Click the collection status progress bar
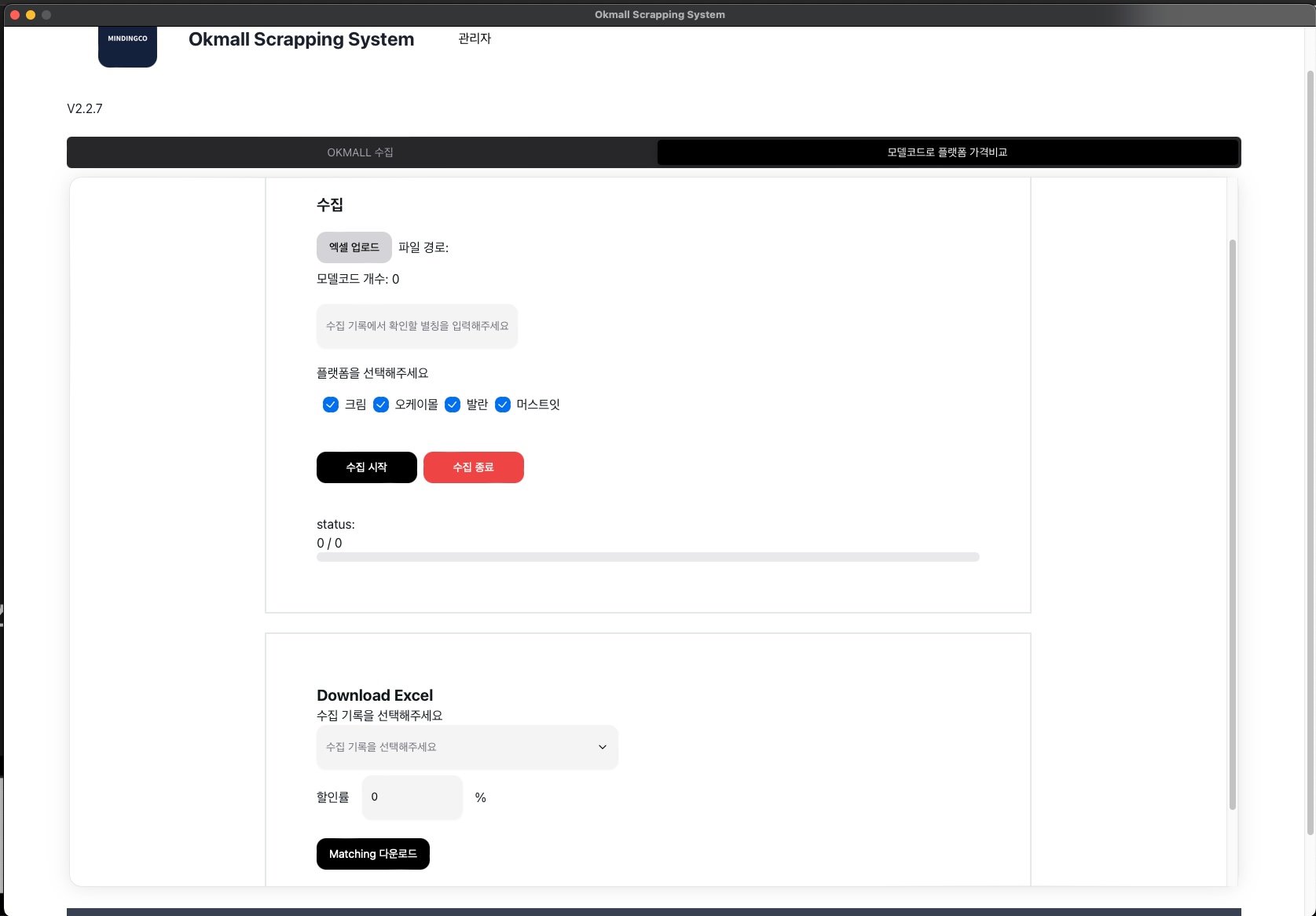 (x=647, y=557)
